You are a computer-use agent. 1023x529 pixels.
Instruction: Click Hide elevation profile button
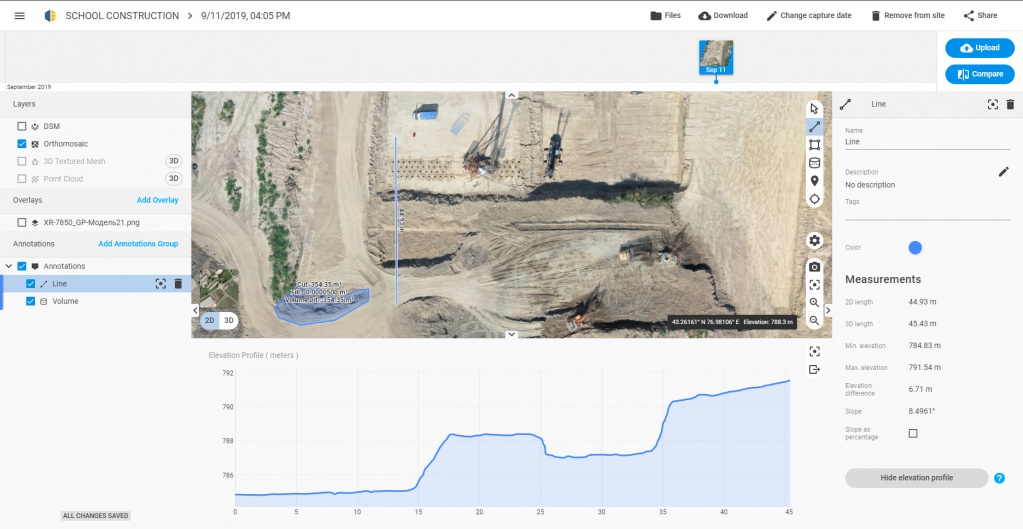[916, 478]
